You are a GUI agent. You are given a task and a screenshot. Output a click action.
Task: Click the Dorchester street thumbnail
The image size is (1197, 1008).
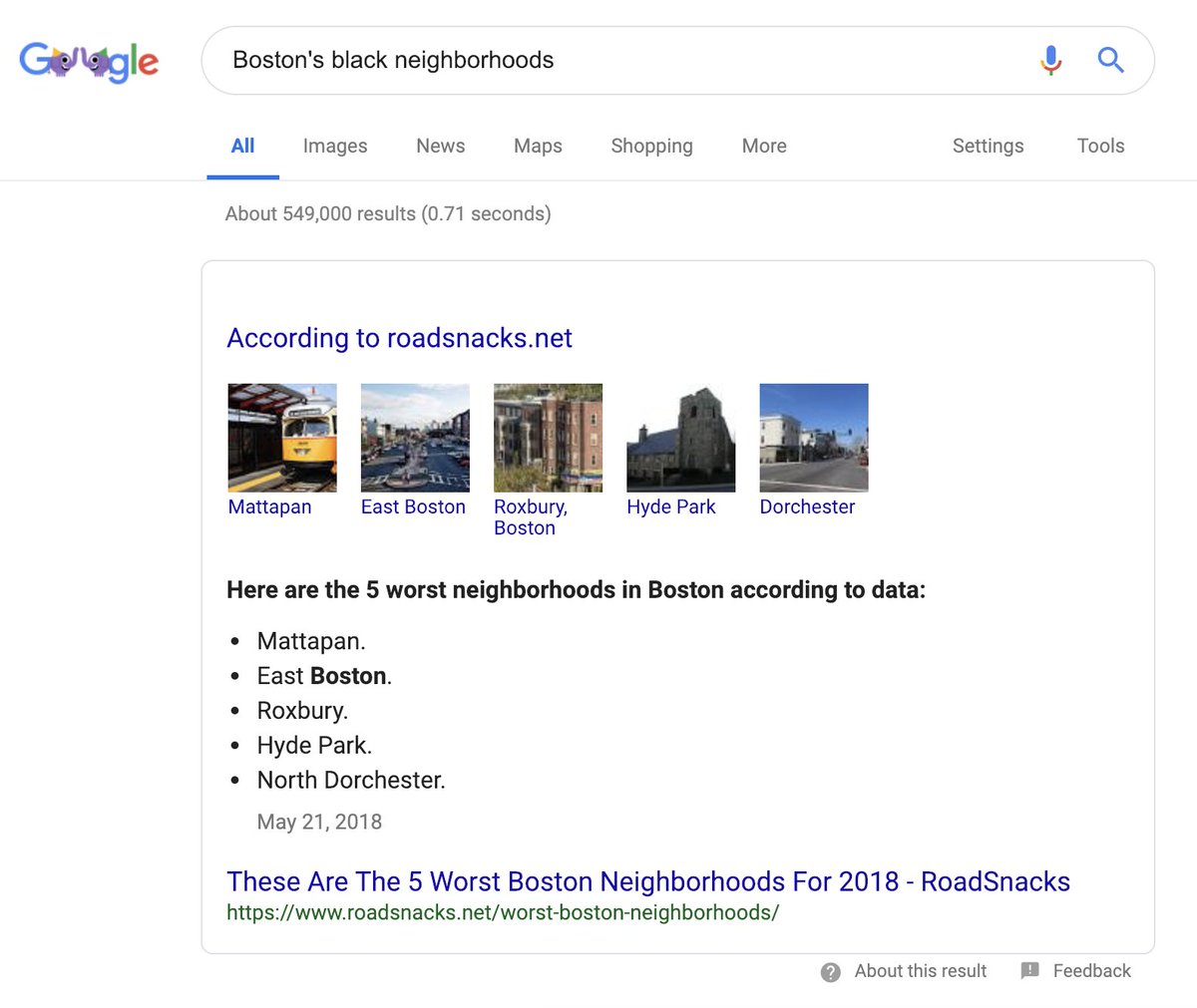tap(814, 438)
